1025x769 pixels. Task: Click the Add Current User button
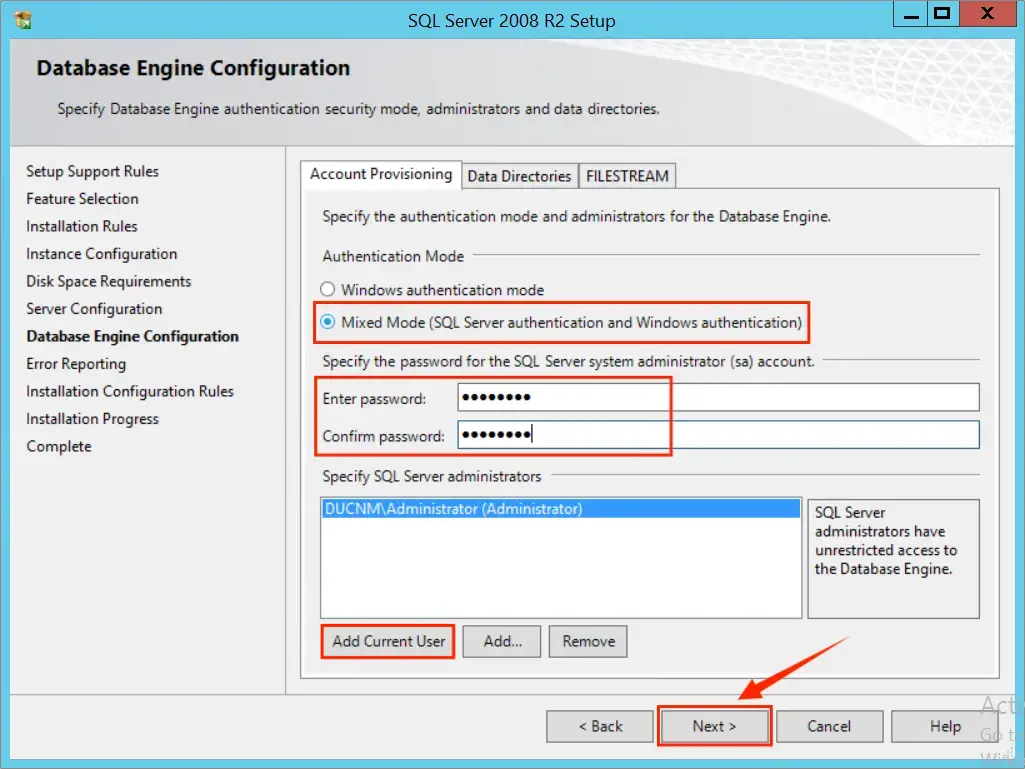coord(387,641)
